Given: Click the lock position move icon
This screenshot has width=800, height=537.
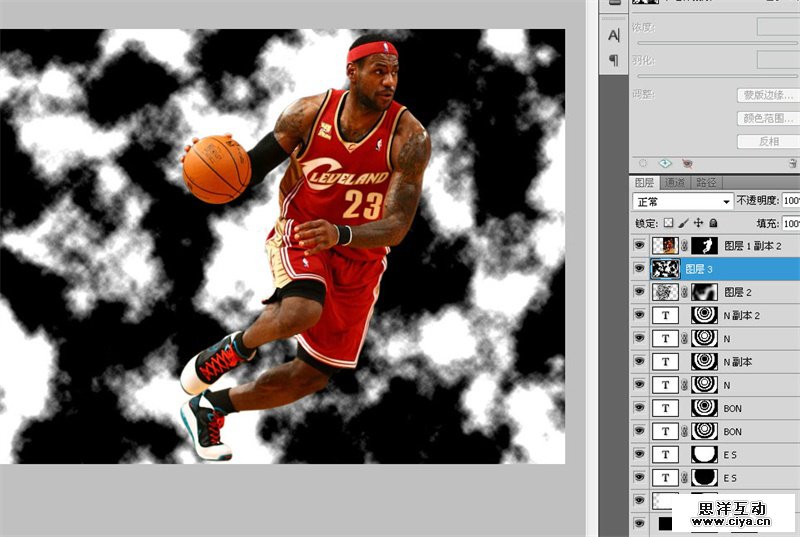Looking at the screenshot, I should (x=699, y=223).
